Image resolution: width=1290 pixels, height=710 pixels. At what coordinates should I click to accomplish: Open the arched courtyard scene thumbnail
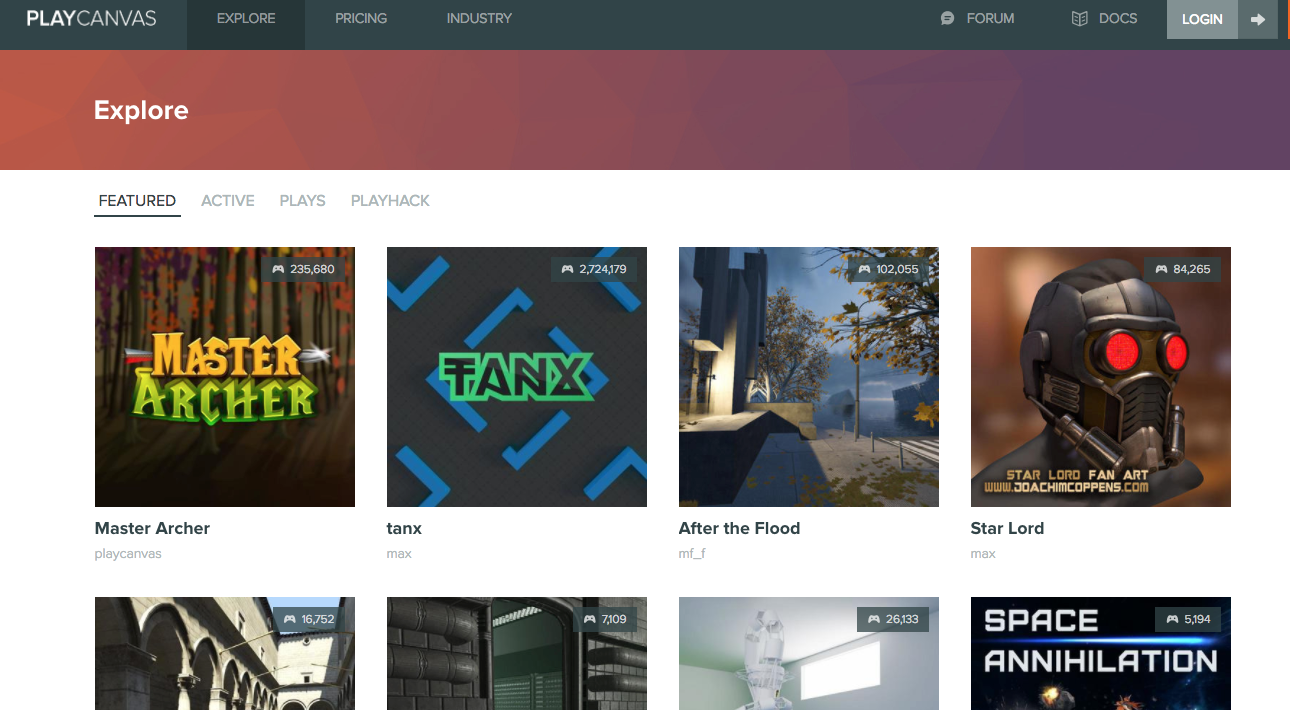coord(225,654)
